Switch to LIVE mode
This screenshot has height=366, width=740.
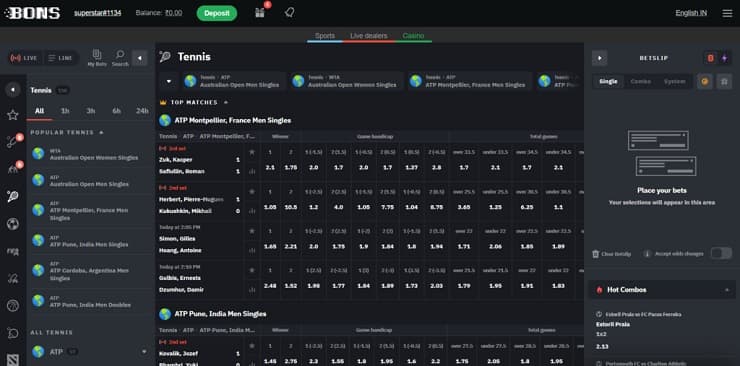tap(24, 58)
